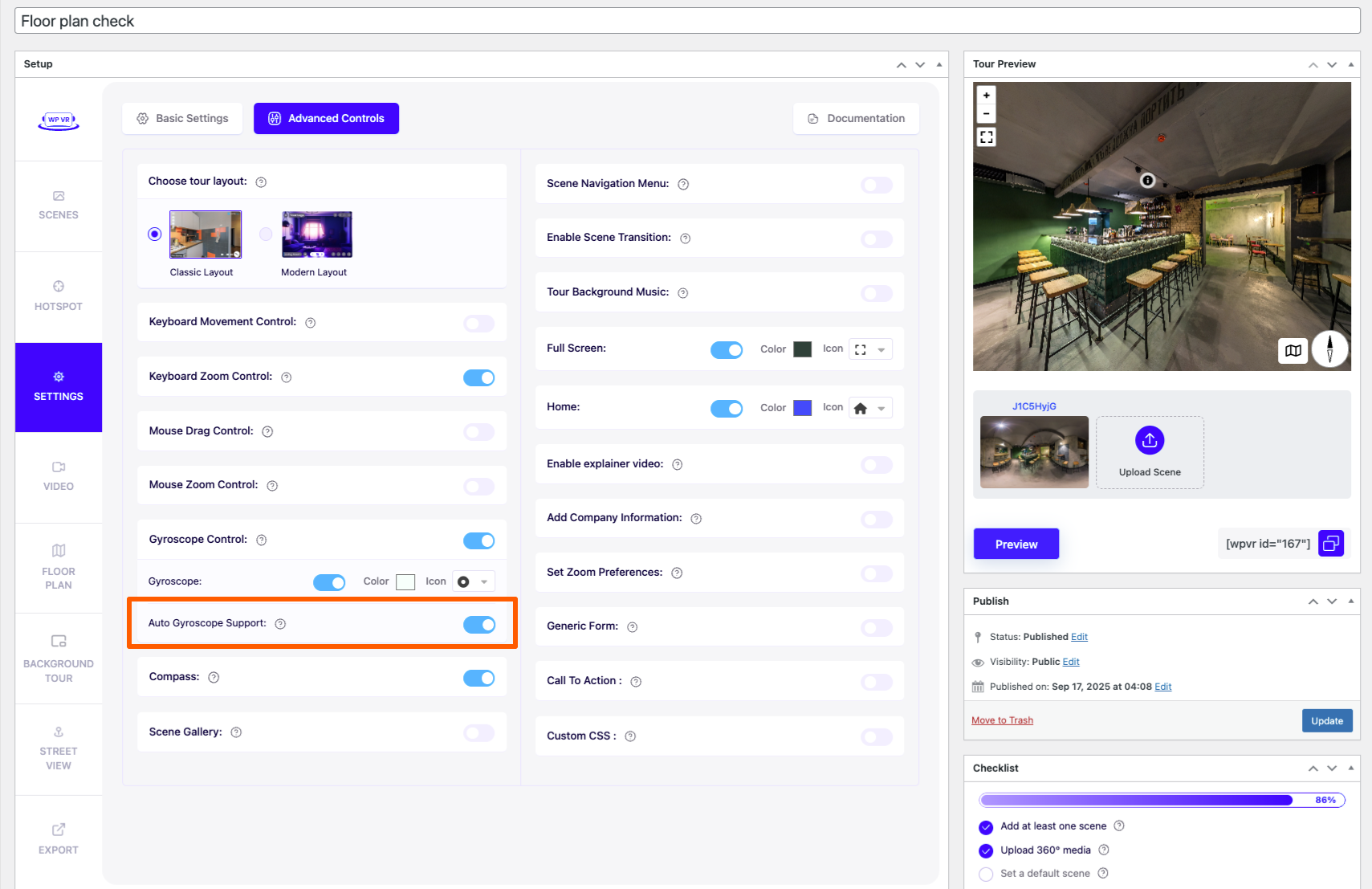Select the Modern Layout radio button
1372x889 pixels.
[x=266, y=234]
